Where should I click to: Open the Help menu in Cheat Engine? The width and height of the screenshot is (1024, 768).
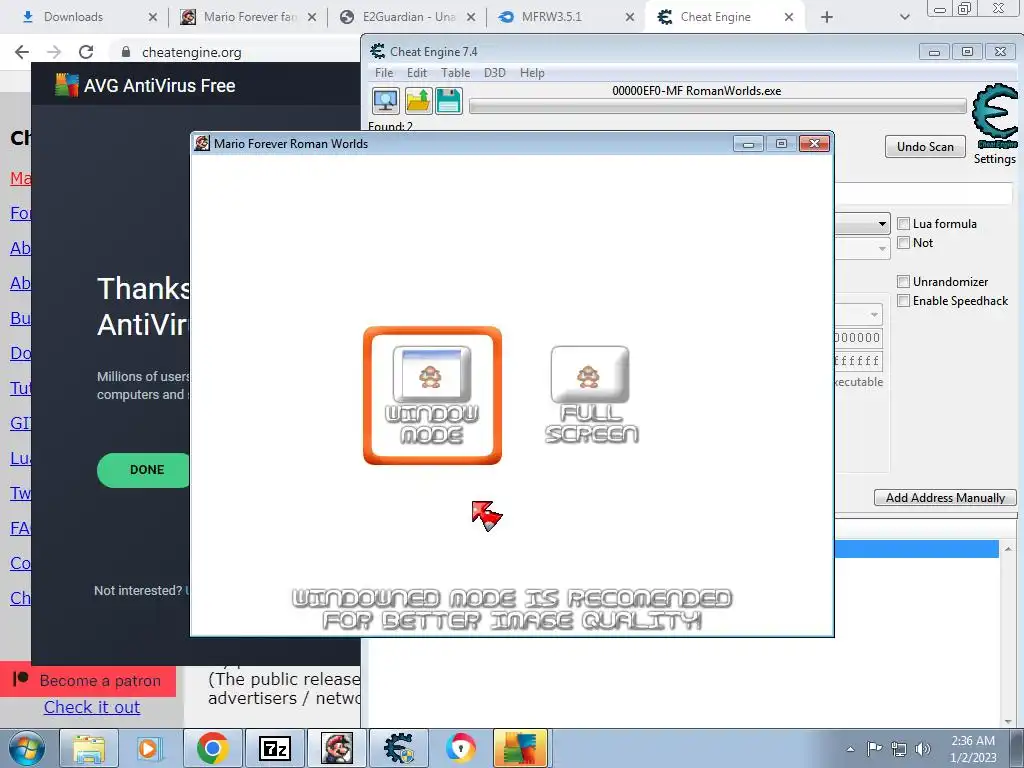point(532,72)
